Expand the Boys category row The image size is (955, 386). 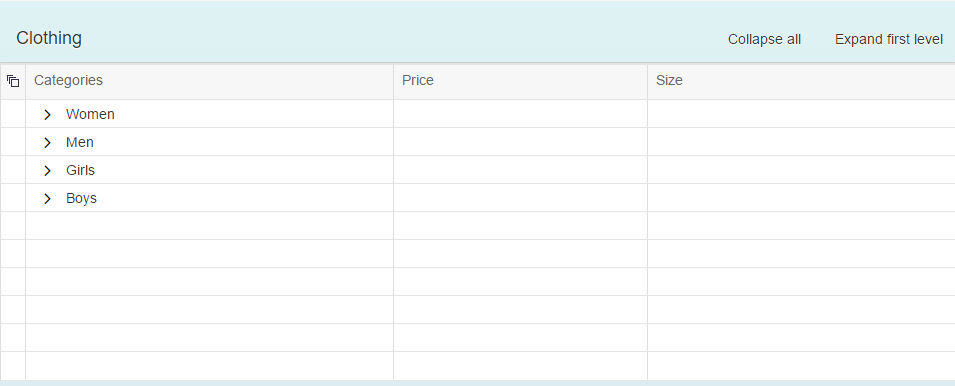click(48, 198)
